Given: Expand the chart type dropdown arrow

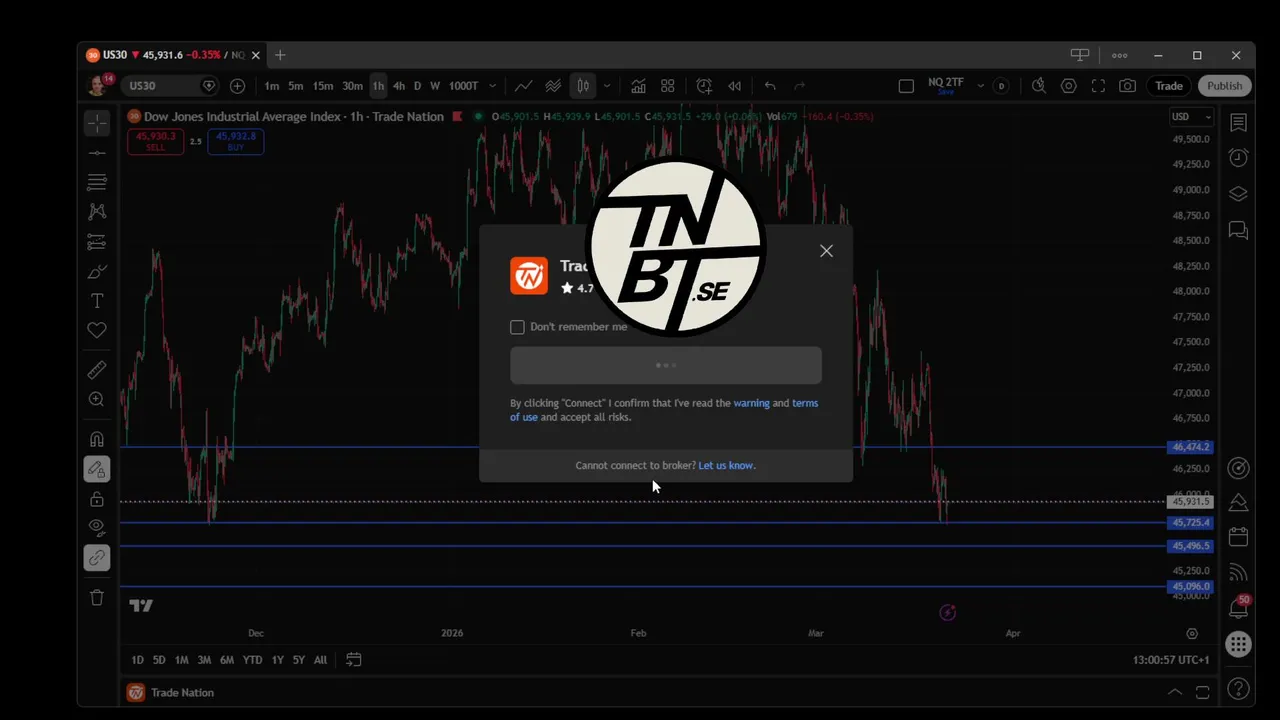Looking at the screenshot, I should 606,86.
